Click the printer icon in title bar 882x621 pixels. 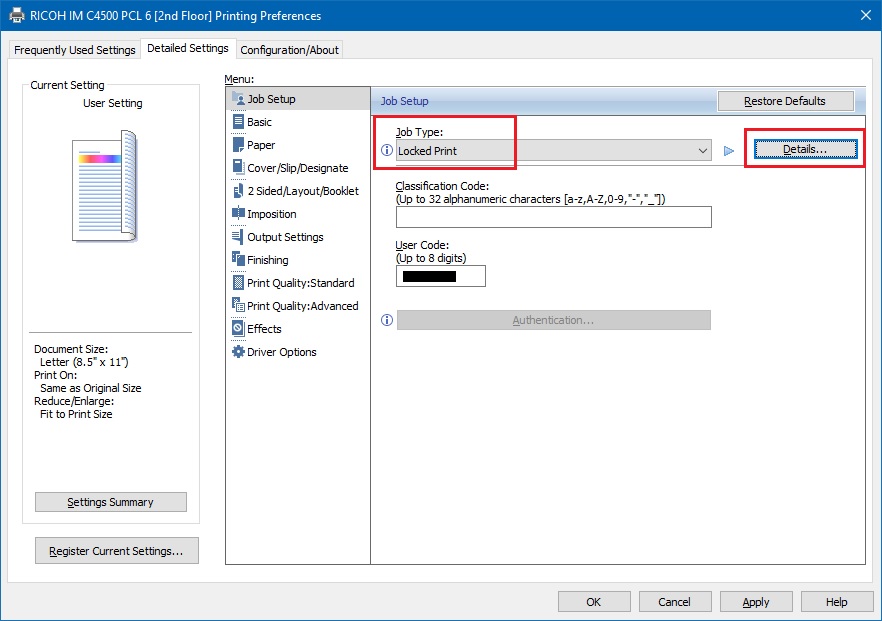pyautogui.click(x=16, y=15)
